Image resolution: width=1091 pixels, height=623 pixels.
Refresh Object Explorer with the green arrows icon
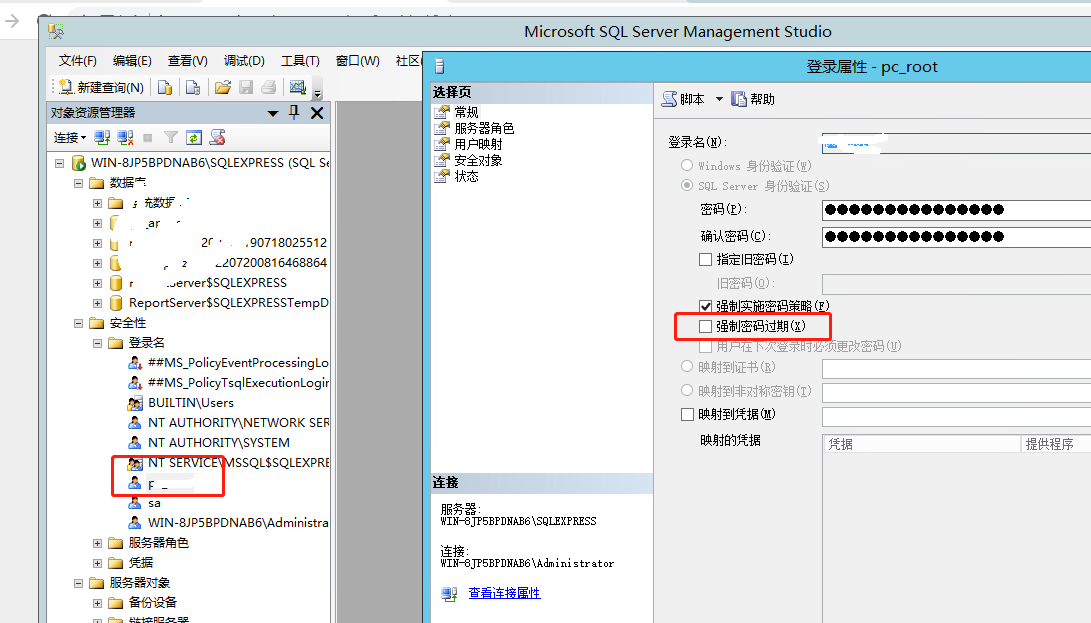coord(194,138)
